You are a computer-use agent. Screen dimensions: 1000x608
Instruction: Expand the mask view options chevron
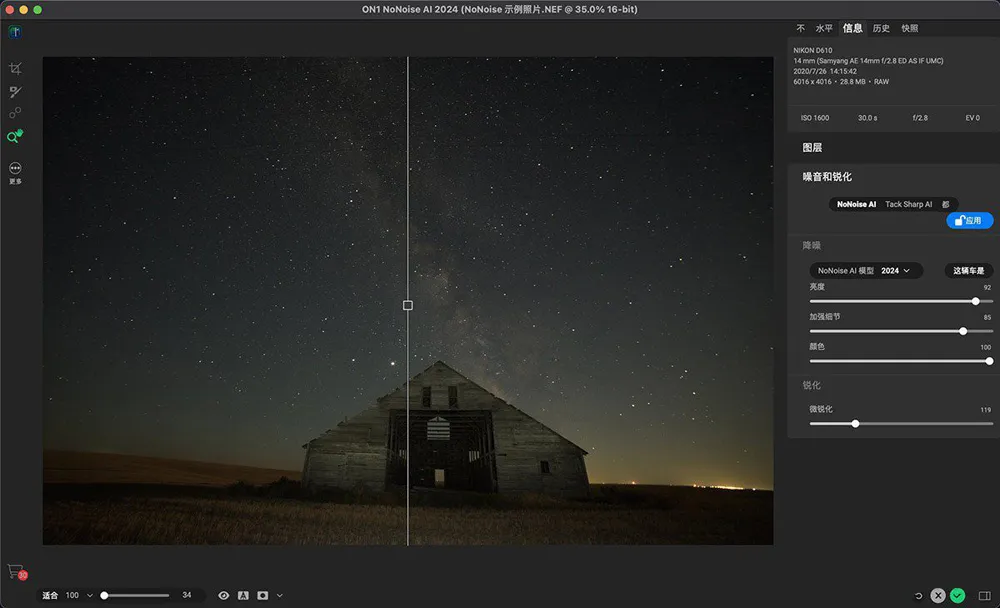coord(279,595)
